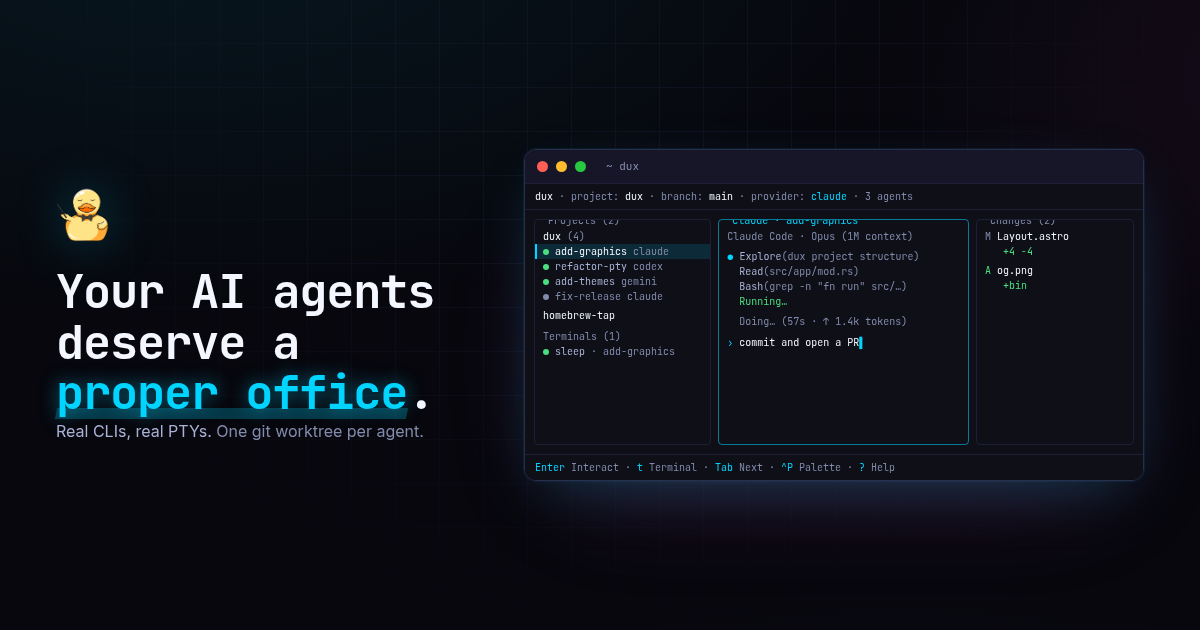Click the 3 agents status entry
The width and height of the screenshot is (1200, 630).
(889, 197)
